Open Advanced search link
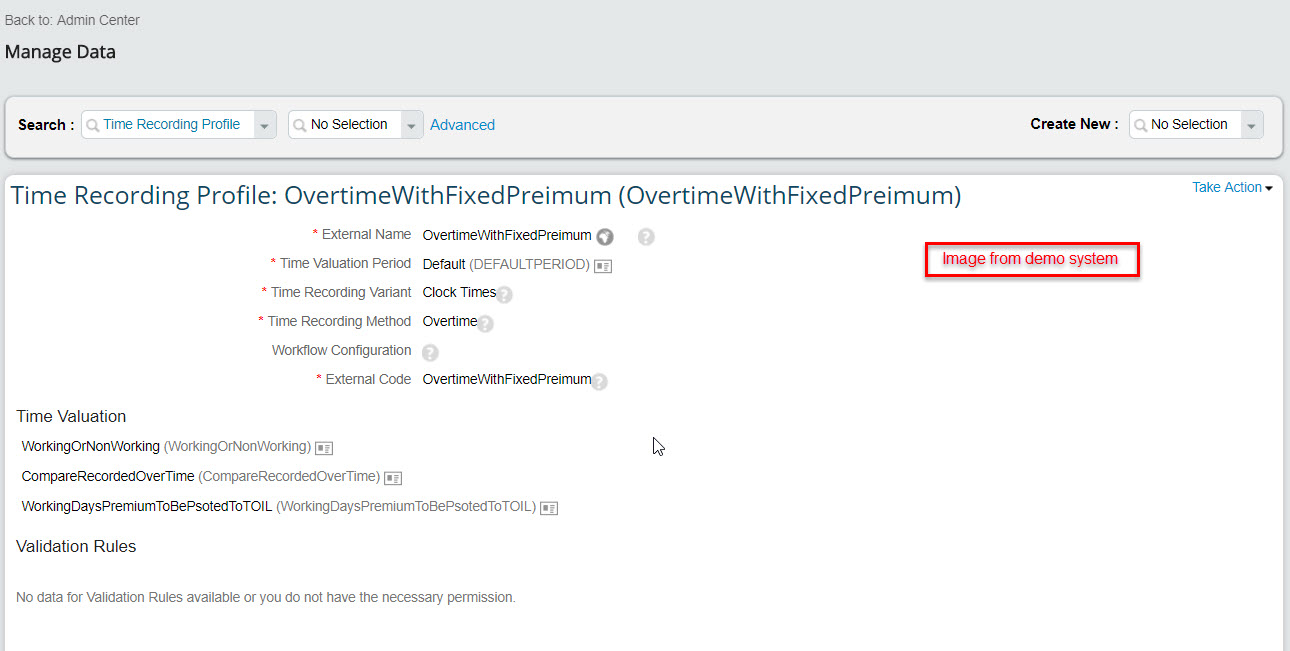 pyautogui.click(x=462, y=125)
